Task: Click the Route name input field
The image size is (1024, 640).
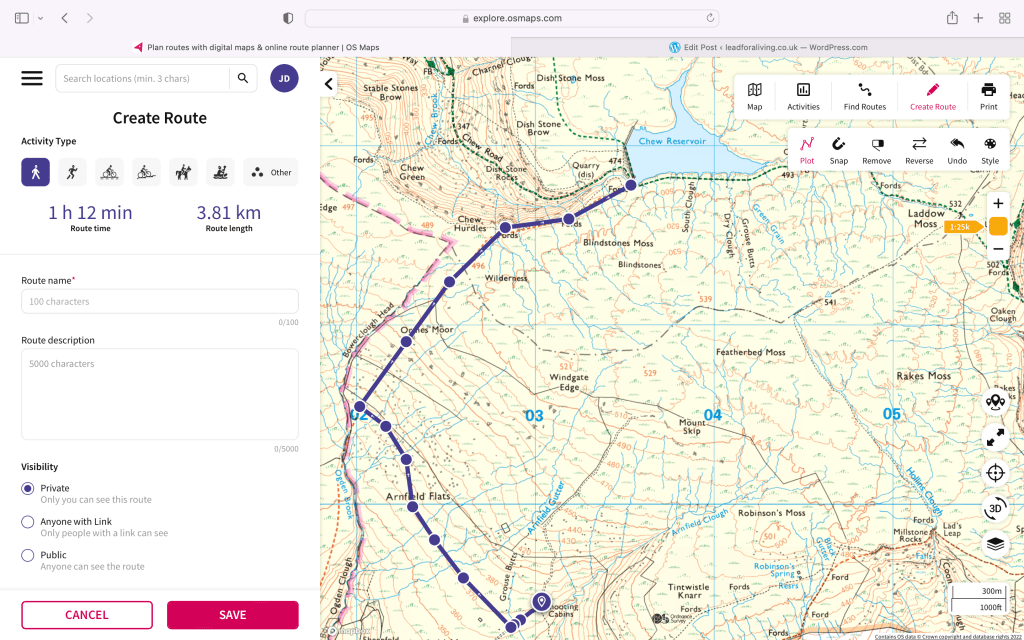Action: (160, 301)
